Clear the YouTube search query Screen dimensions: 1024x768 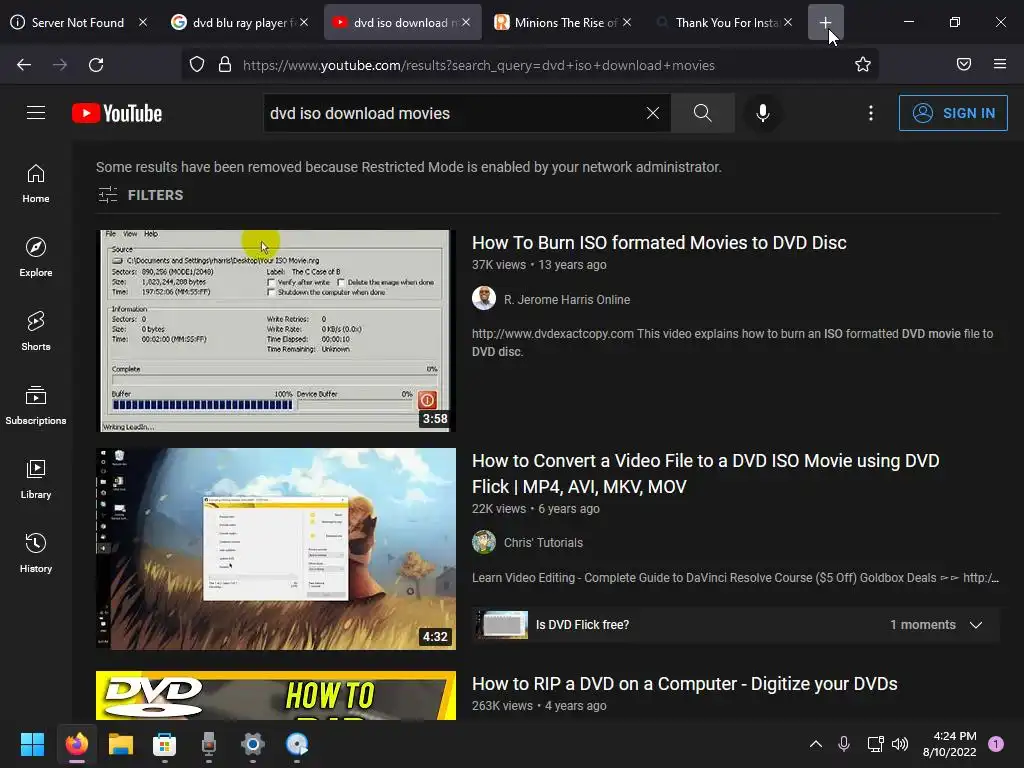tap(652, 114)
